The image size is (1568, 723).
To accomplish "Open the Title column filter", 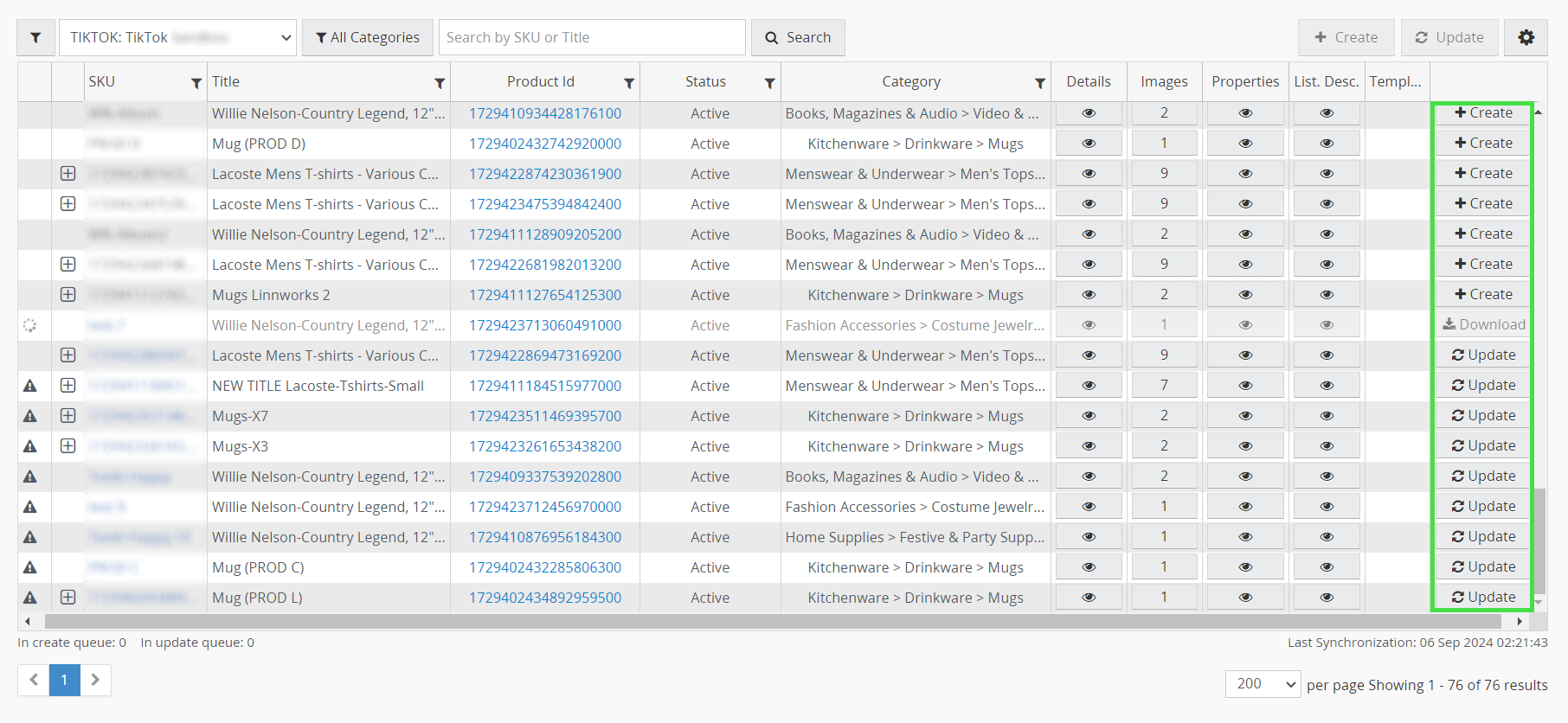I will [x=440, y=83].
